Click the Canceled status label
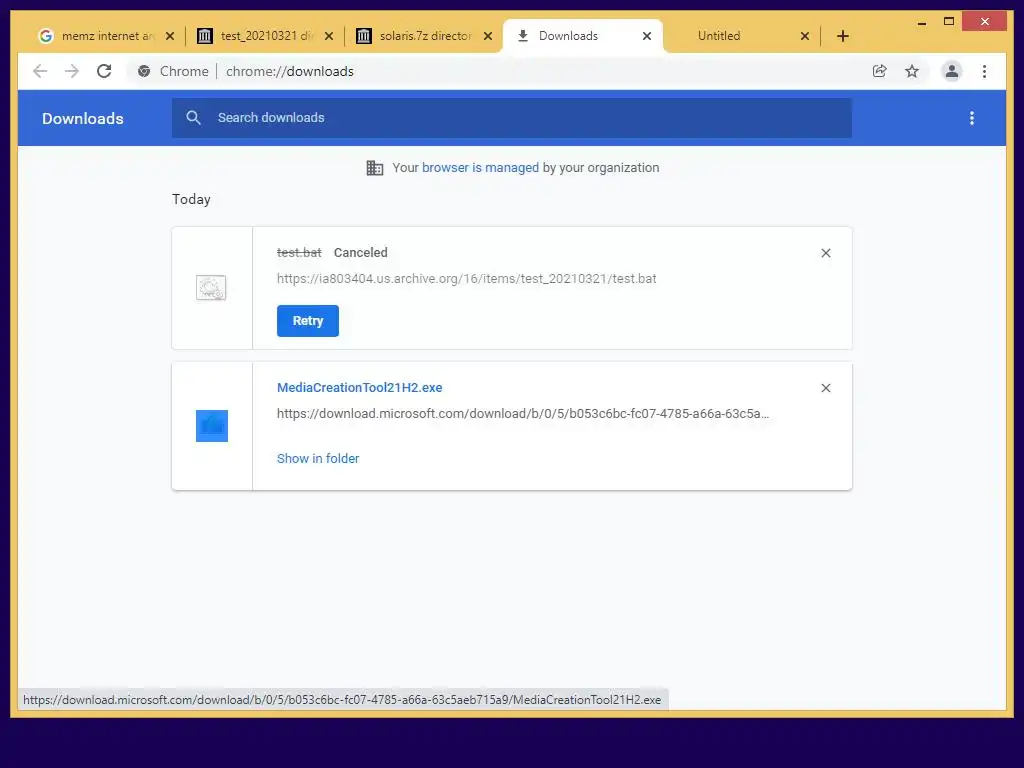 tap(360, 253)
